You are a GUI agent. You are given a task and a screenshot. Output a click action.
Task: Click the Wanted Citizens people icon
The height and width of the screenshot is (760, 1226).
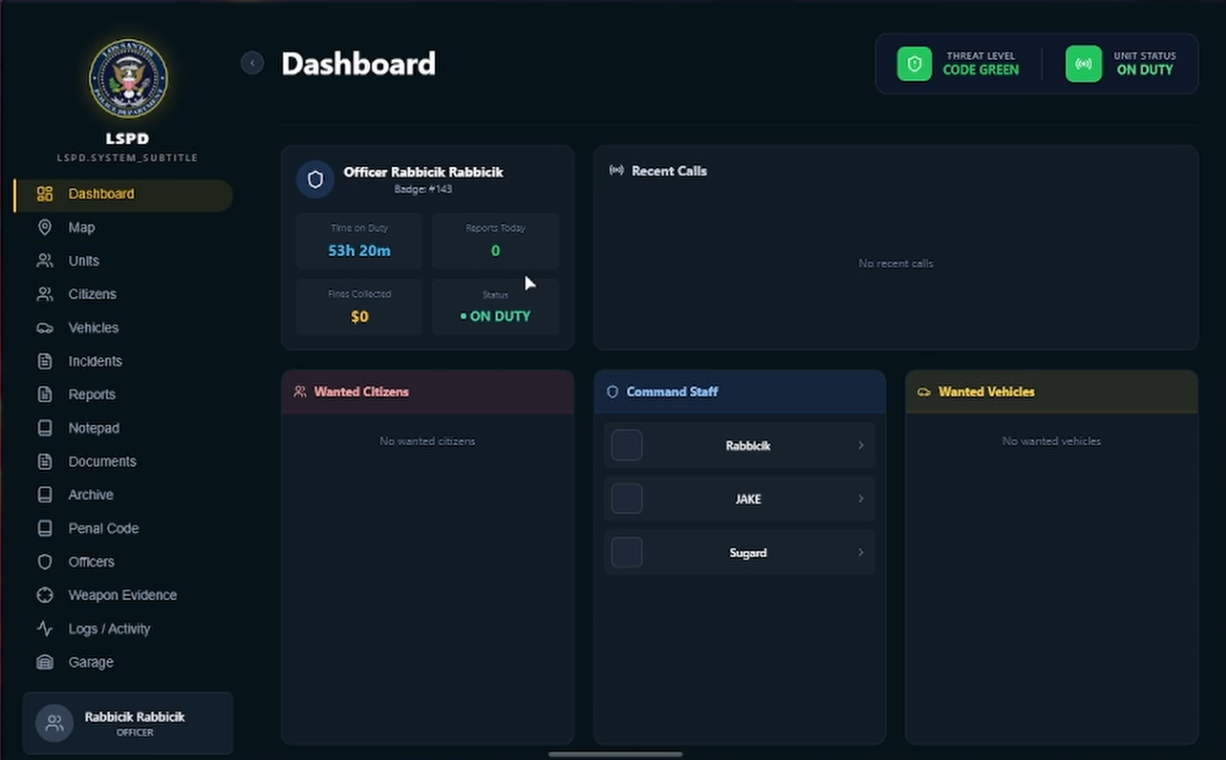coord(300,392)
